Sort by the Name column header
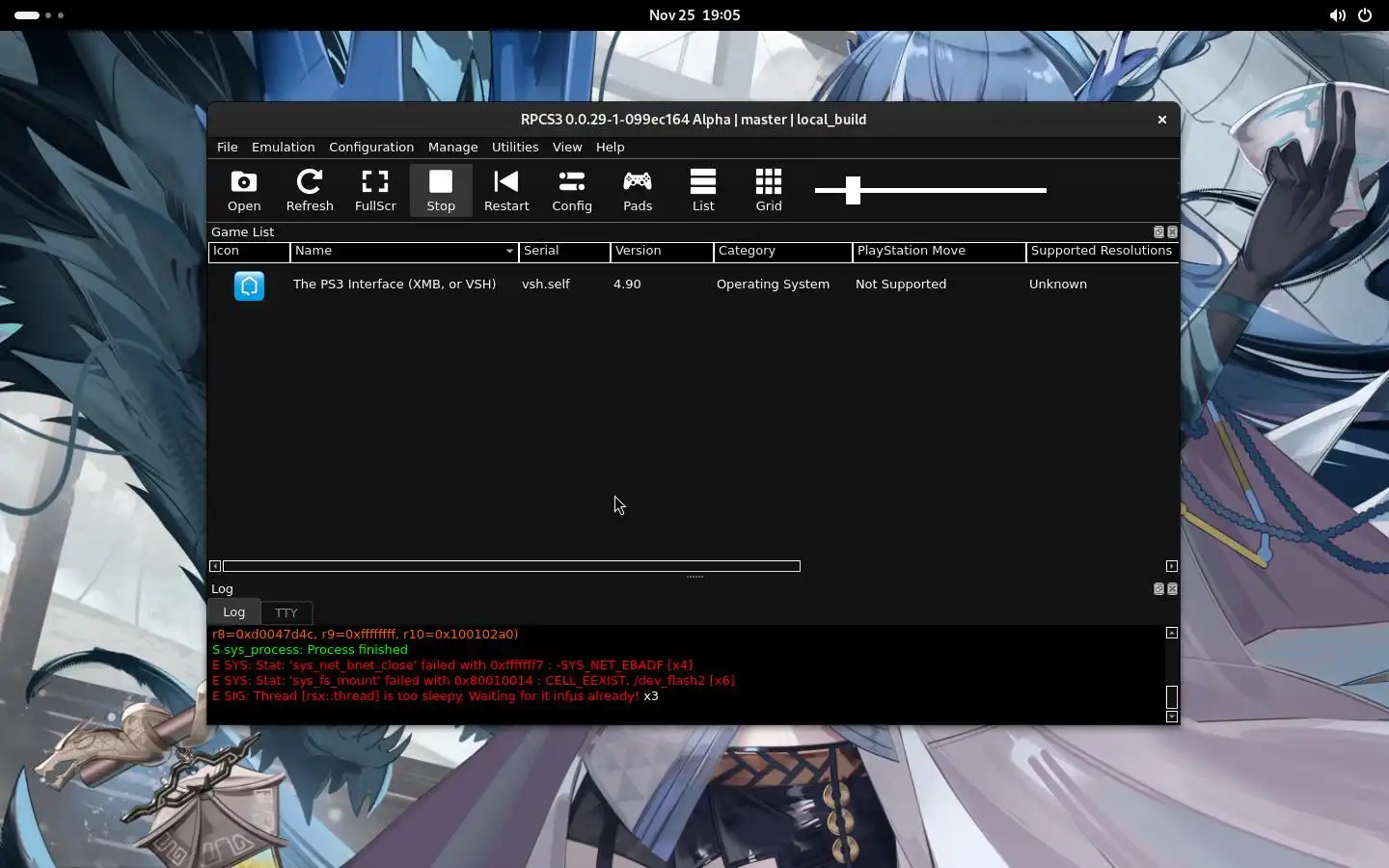The height and width of the screenshot is (868, 1389). (x=404, y=251)
